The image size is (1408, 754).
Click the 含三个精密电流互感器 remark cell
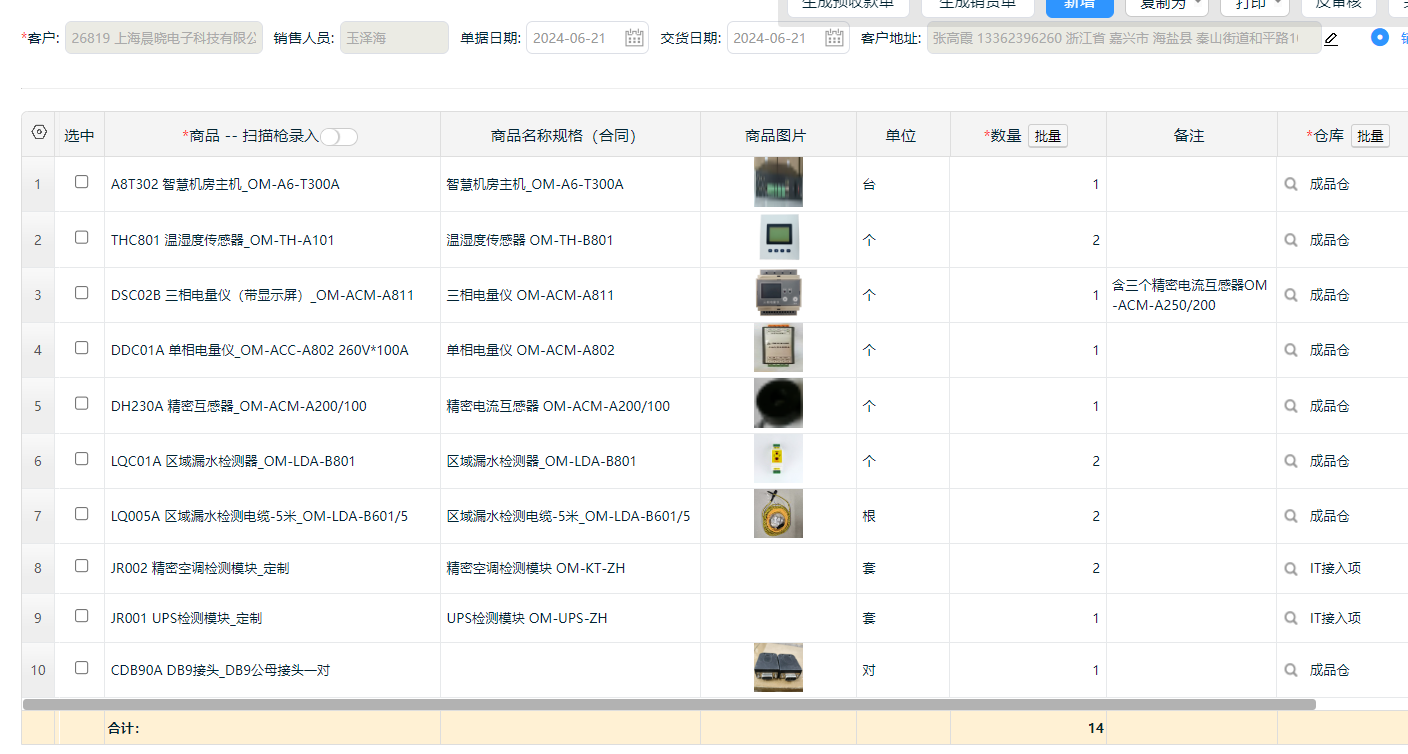[x=1191, y=295]
